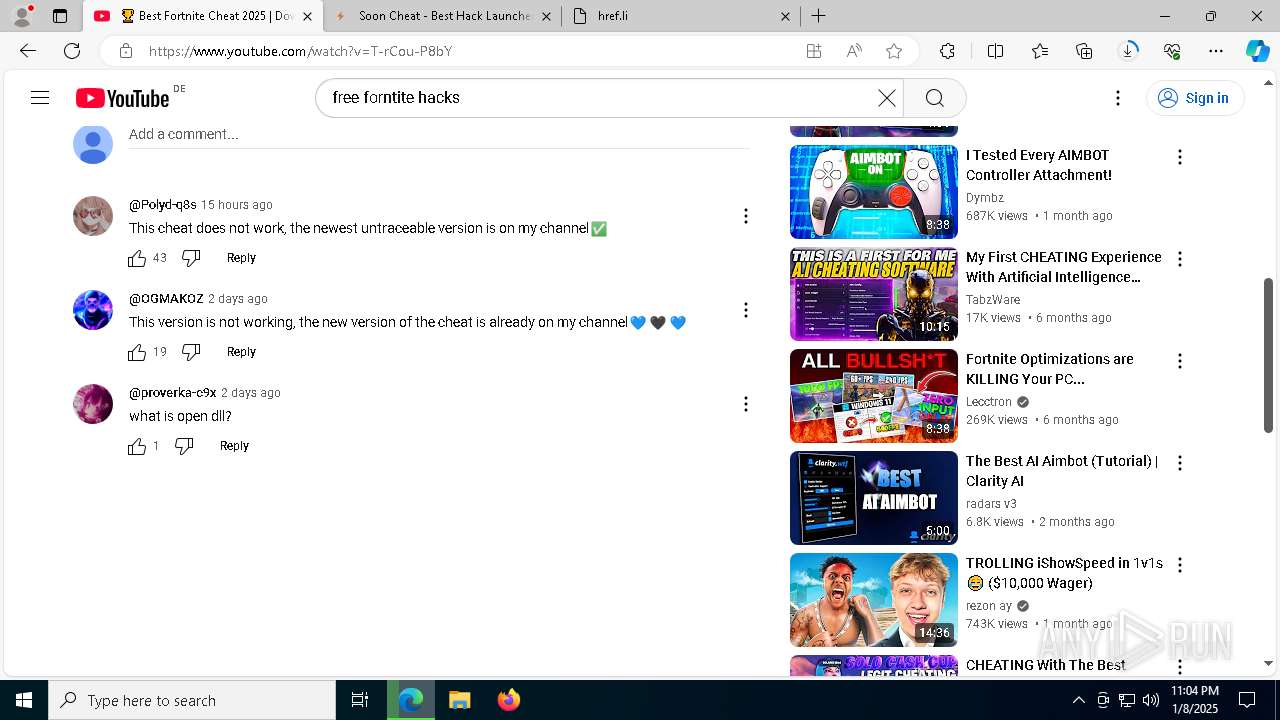Open the browser Extensions puzzle icon

point(947,51)
